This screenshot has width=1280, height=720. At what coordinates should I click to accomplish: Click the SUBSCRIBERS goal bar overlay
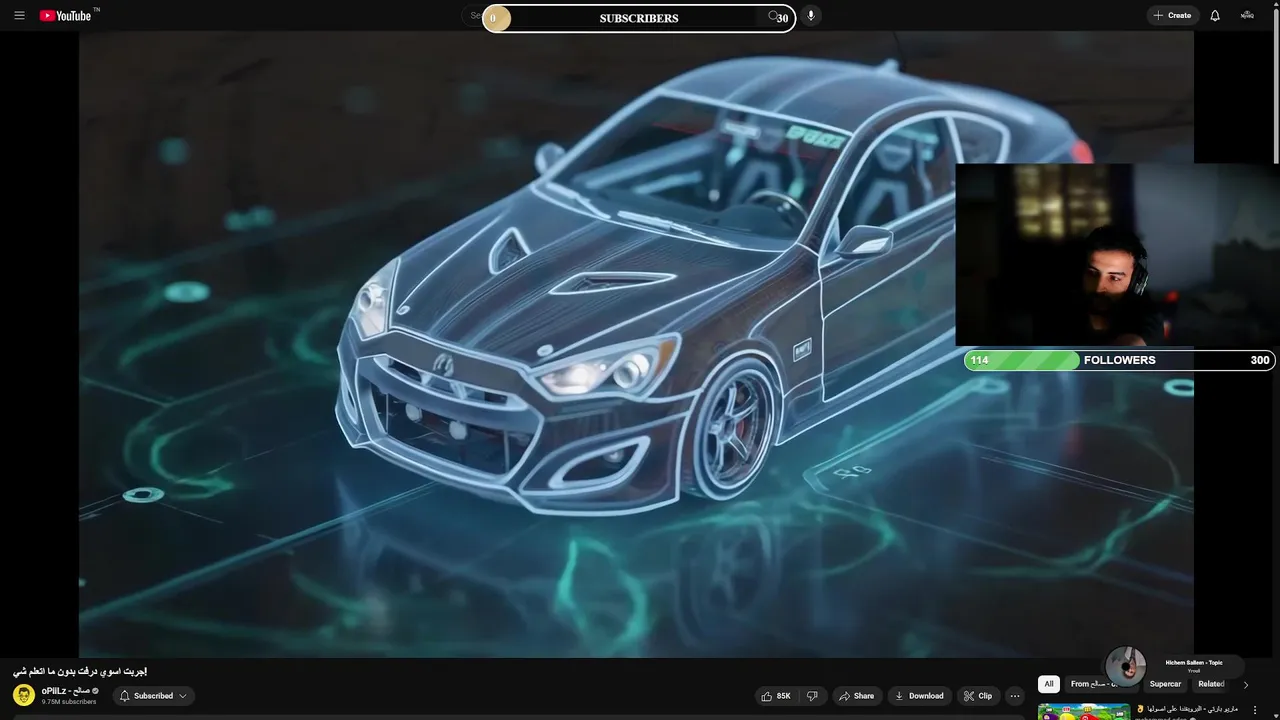coord(639,18)
